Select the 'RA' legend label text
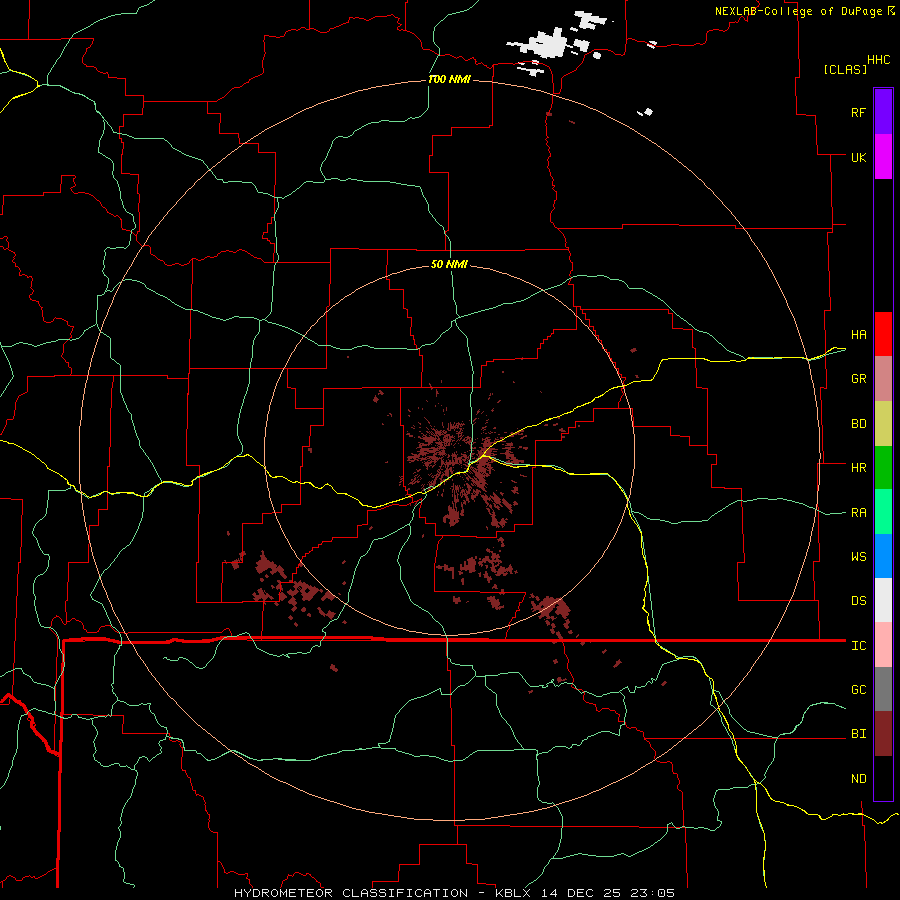Image resolution: width=900 pixels, height=900 pixels. 859,512
